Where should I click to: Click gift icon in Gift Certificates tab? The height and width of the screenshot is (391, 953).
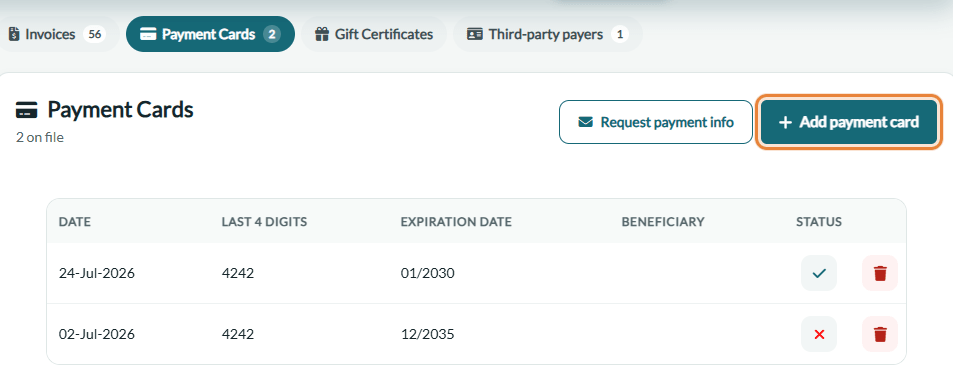coord(322,34)
